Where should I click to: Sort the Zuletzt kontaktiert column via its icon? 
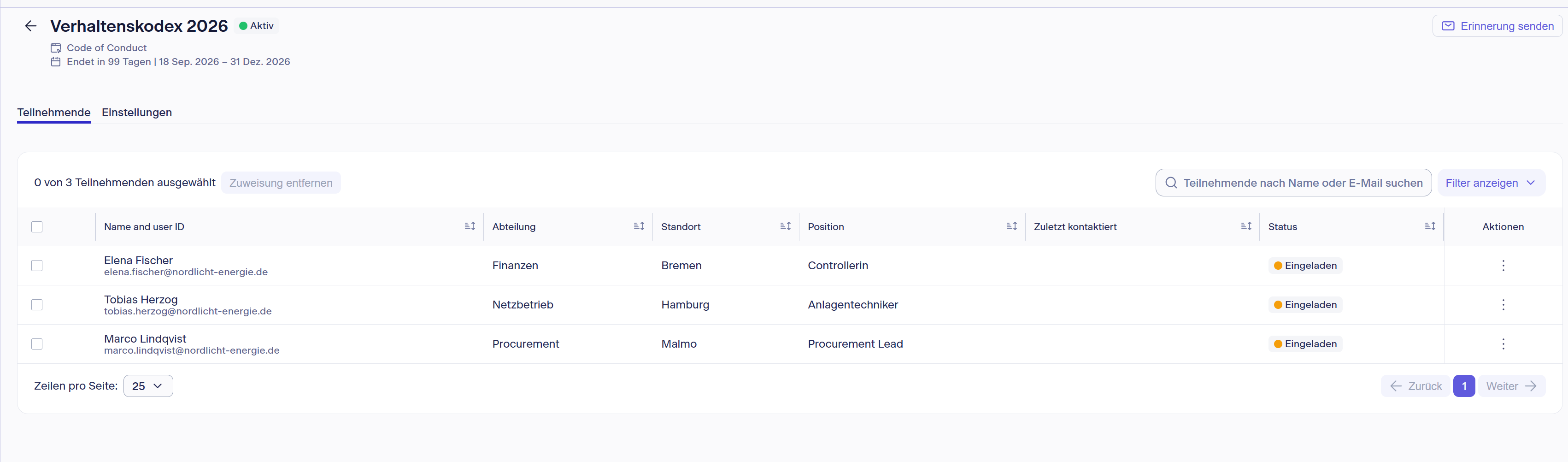coord(1246,226)
